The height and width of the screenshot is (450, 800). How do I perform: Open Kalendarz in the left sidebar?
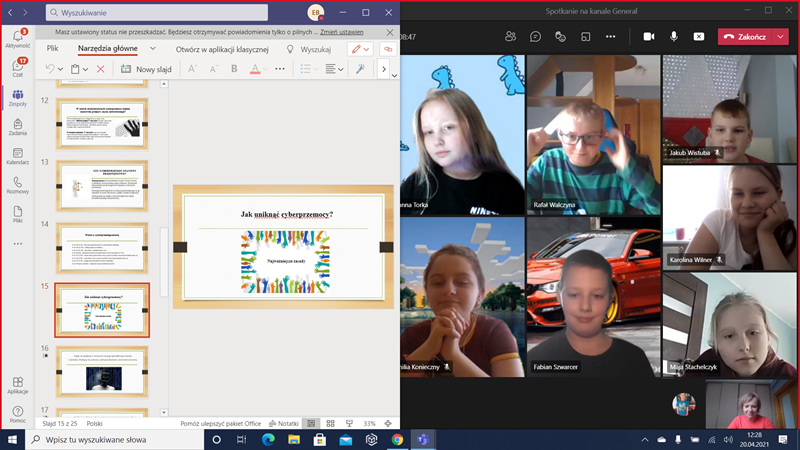(x=17, y=154)
